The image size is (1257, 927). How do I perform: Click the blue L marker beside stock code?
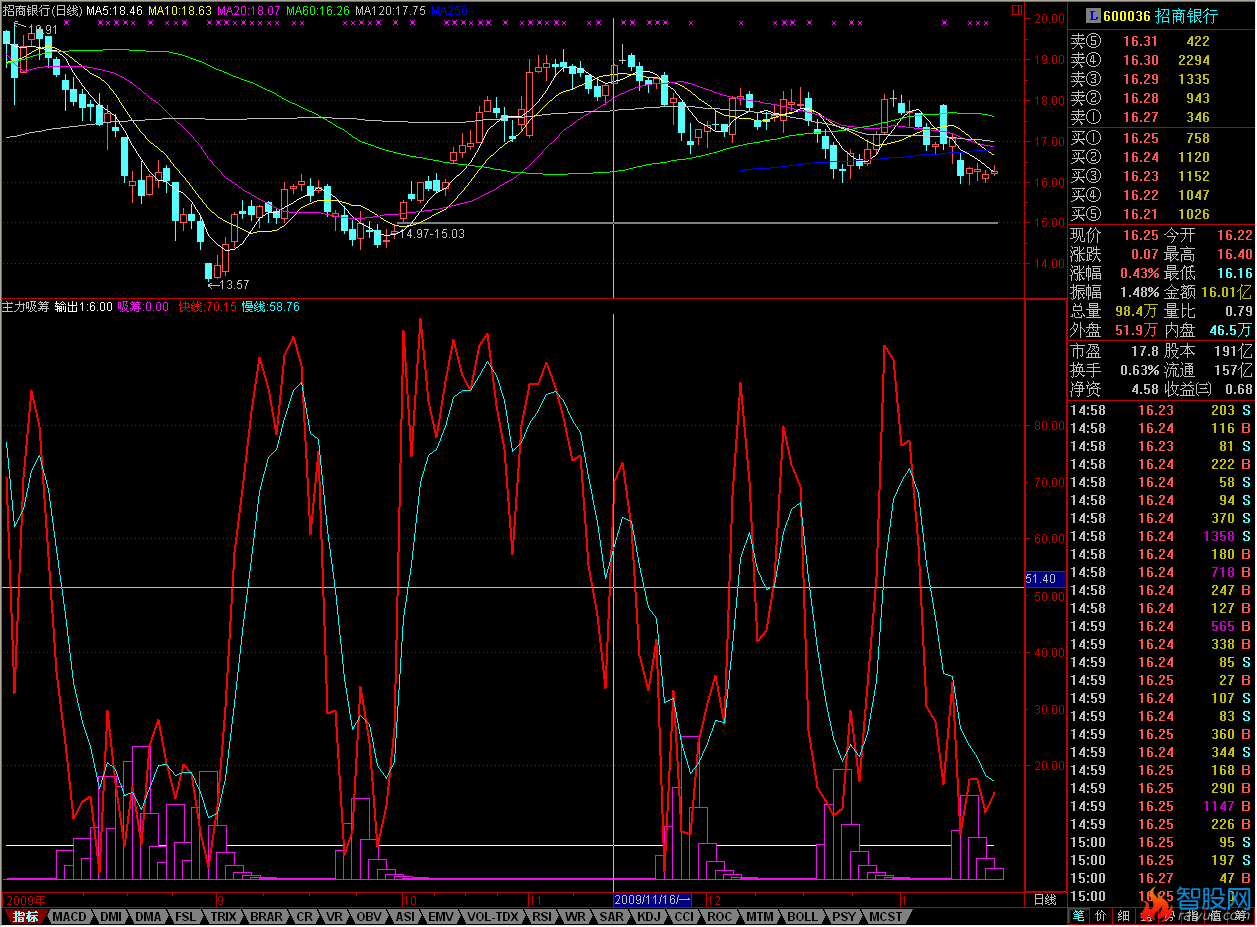pyautogui.click(x=1095, y=15)
